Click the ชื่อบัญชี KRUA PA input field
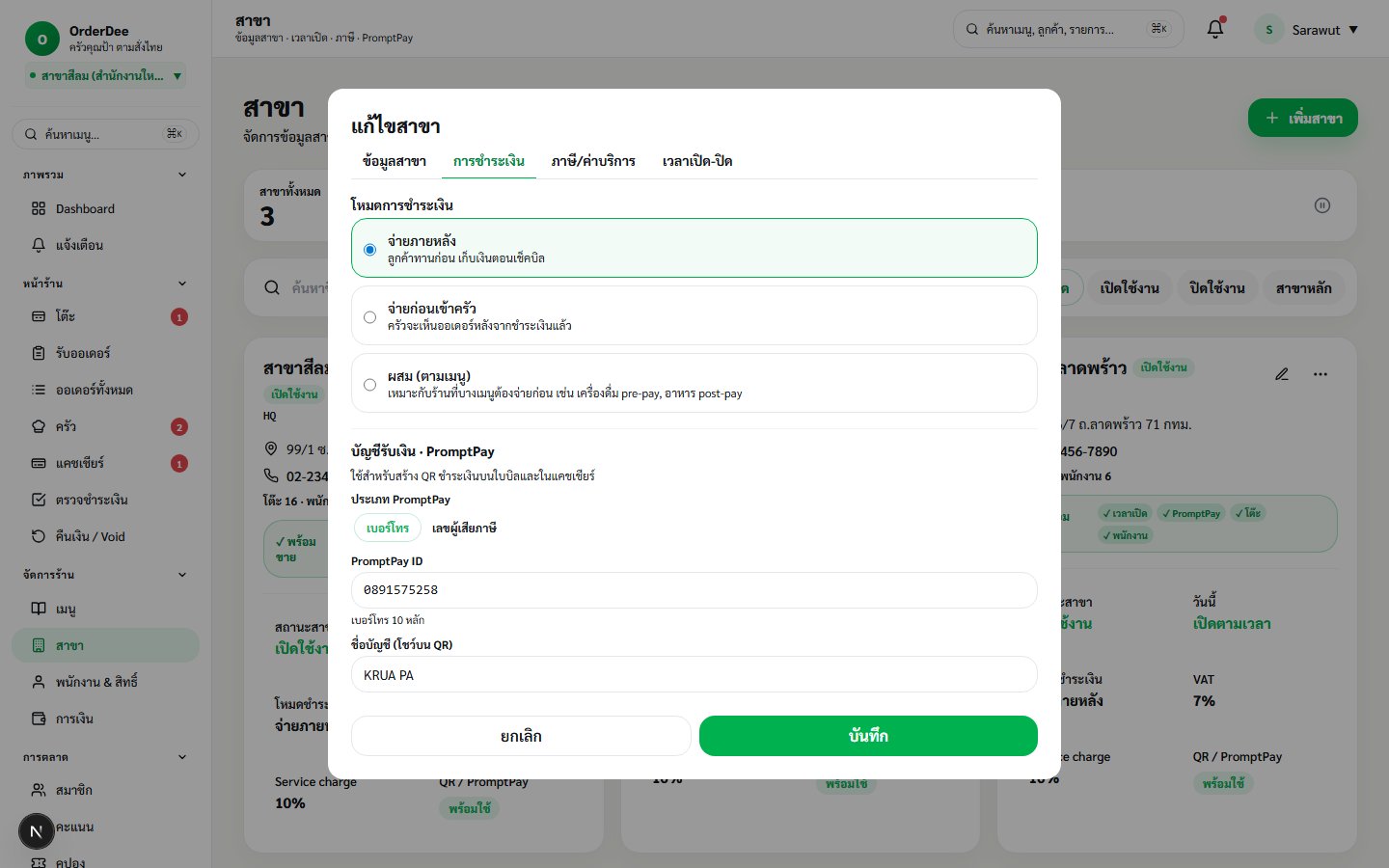The height and width of the screenshot is (868, 1389). (x=694, y=675)
